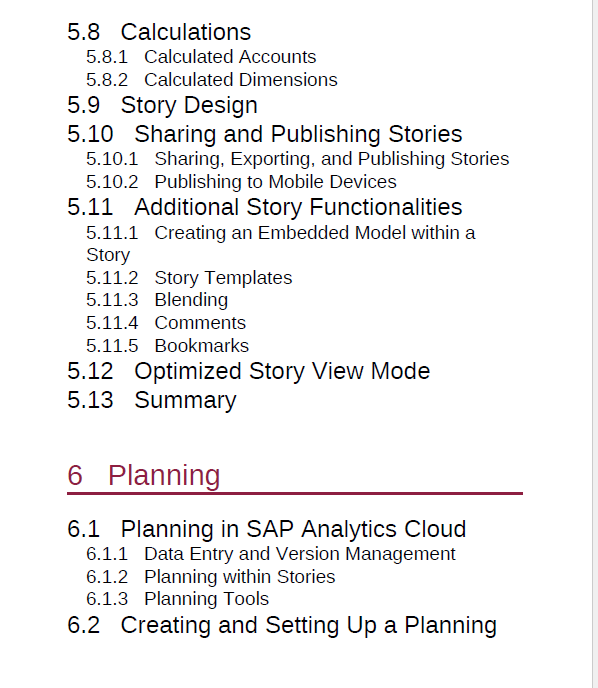This screenshot has width=598, height=688.
Task: Open chapter 6 Planning heading
Action: [143, 475]
